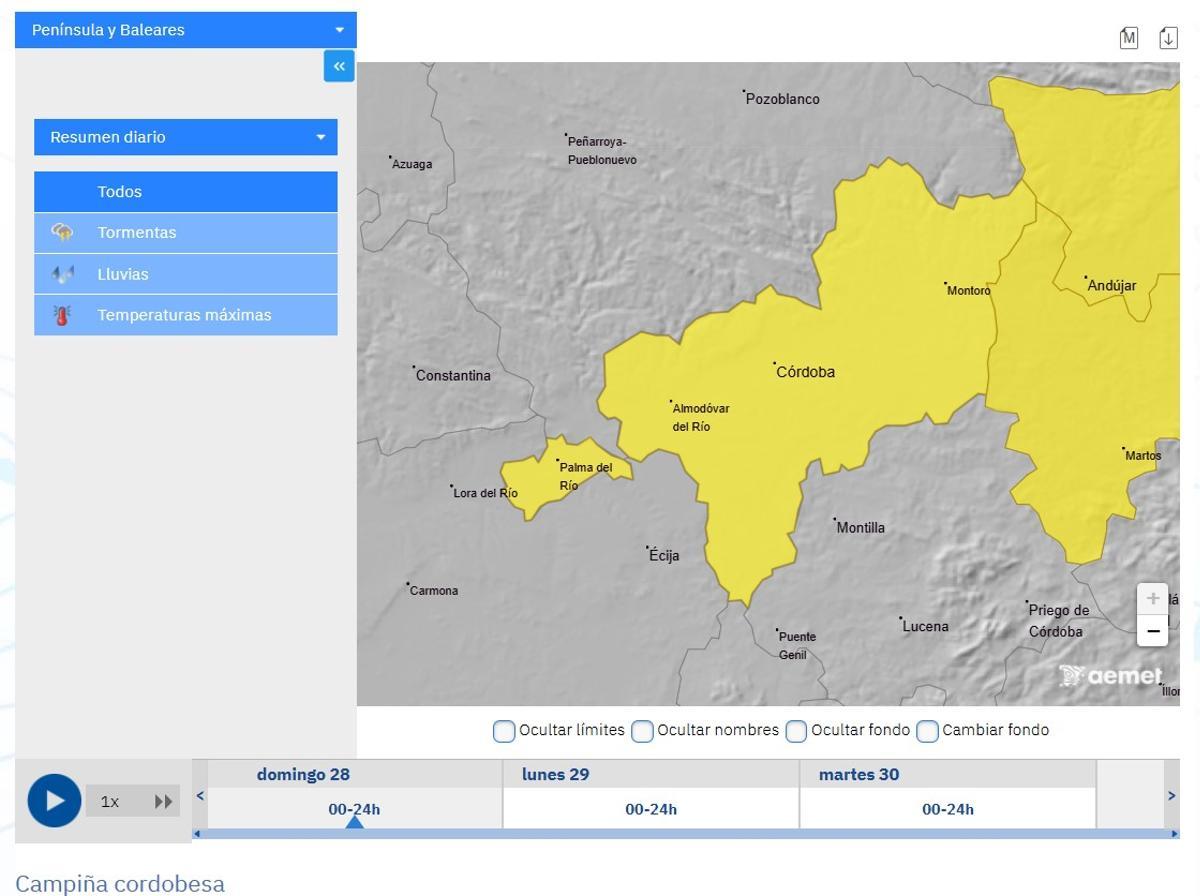Click the download arrow icon top right
This screenshot has width=1200, height=896.
coord(1168,38)
